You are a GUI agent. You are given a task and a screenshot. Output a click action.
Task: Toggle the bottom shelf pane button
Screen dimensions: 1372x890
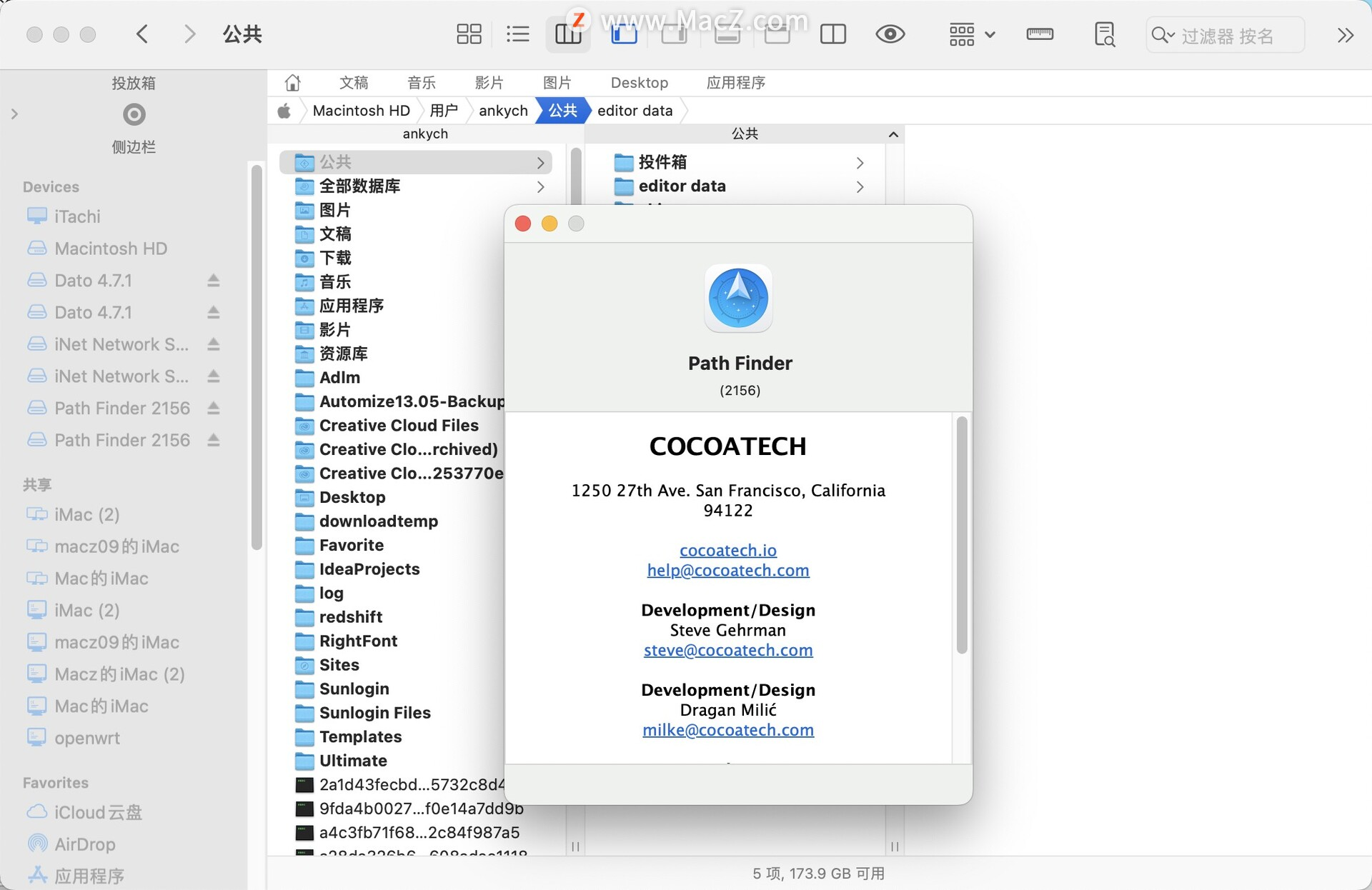[x=727, y=34]
